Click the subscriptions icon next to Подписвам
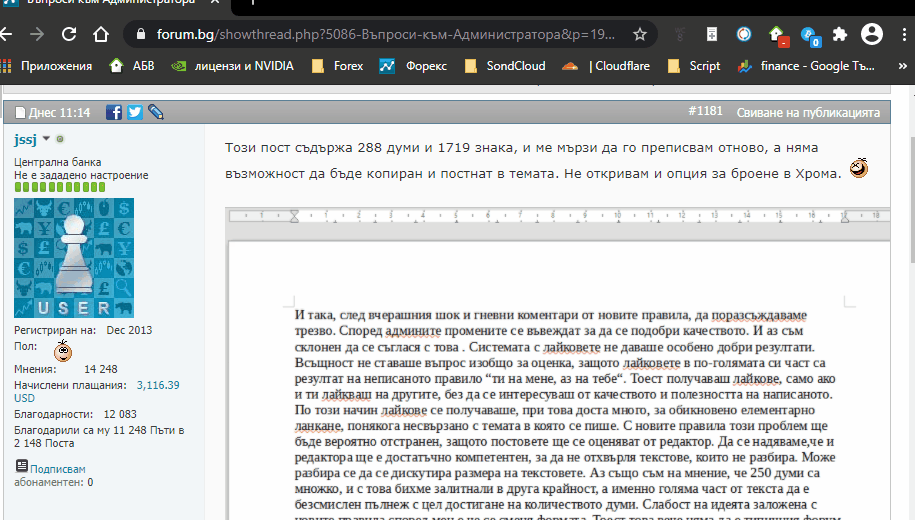Viewport: 915px width, 520px height. point(21,466)
